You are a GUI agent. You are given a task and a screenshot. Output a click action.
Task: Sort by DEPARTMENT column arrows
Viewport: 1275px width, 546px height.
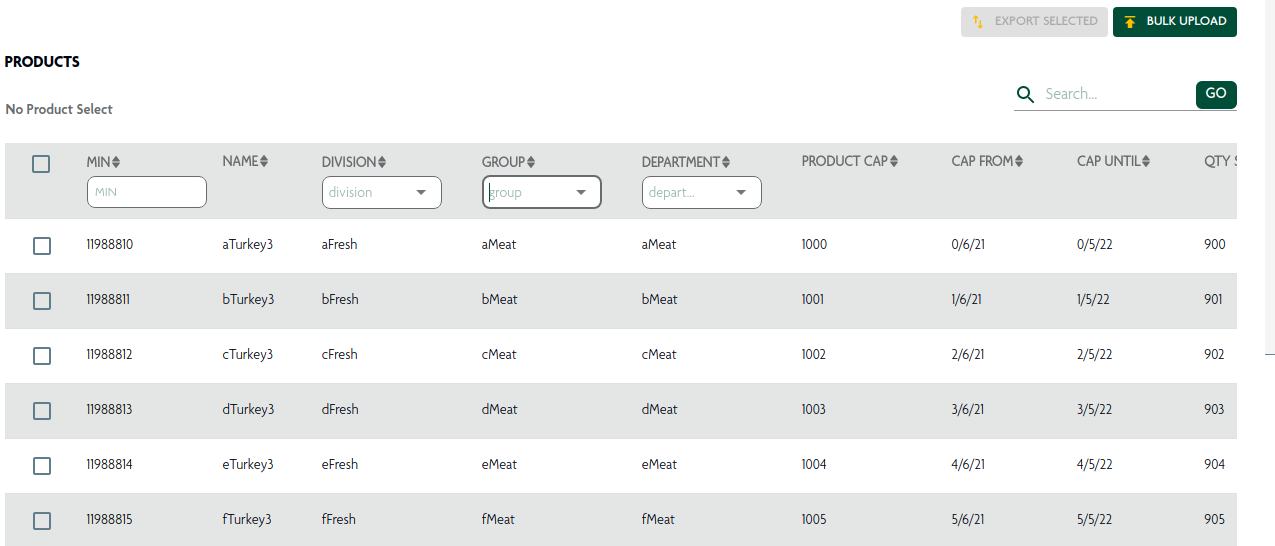(726, 162)
